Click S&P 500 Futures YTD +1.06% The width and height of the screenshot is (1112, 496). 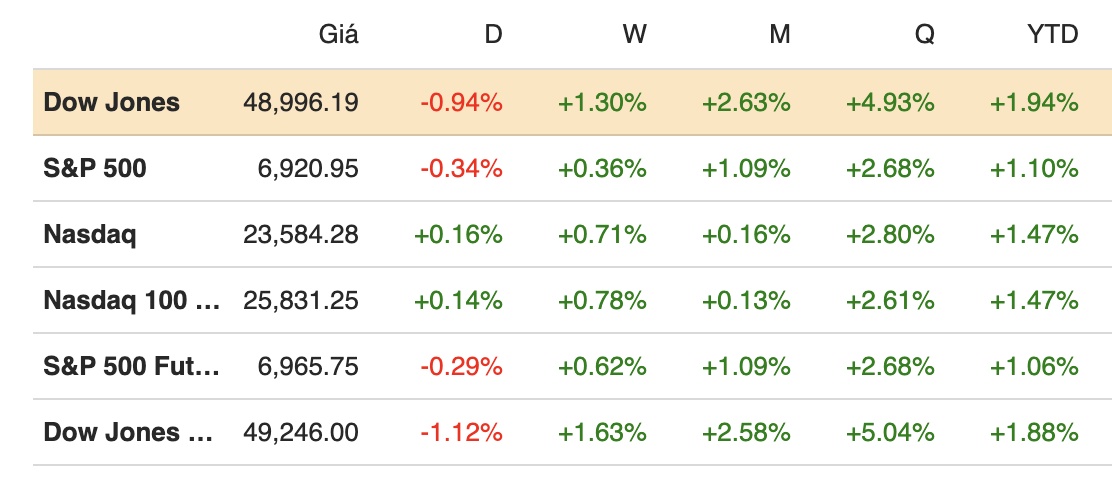[1034, 367]
